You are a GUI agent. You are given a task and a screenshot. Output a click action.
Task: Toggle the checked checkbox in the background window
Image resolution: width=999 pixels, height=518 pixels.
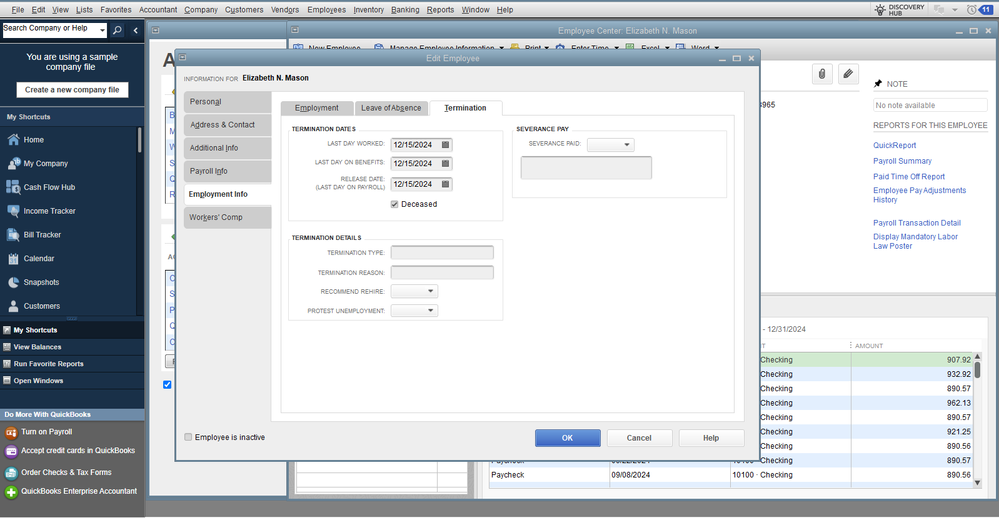(x=167, y=385)
